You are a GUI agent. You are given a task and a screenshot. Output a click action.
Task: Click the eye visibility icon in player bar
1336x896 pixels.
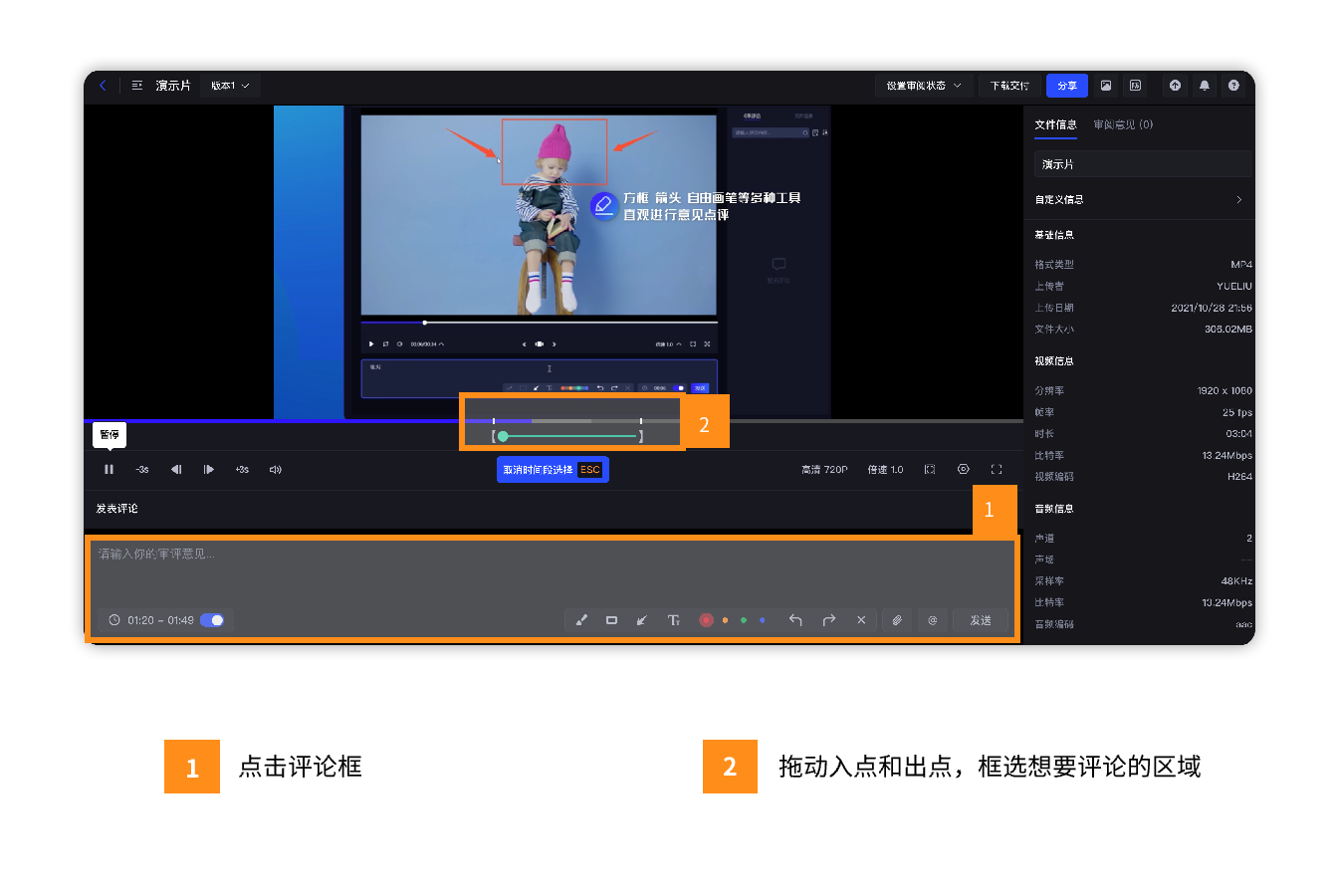pos(963,469)
